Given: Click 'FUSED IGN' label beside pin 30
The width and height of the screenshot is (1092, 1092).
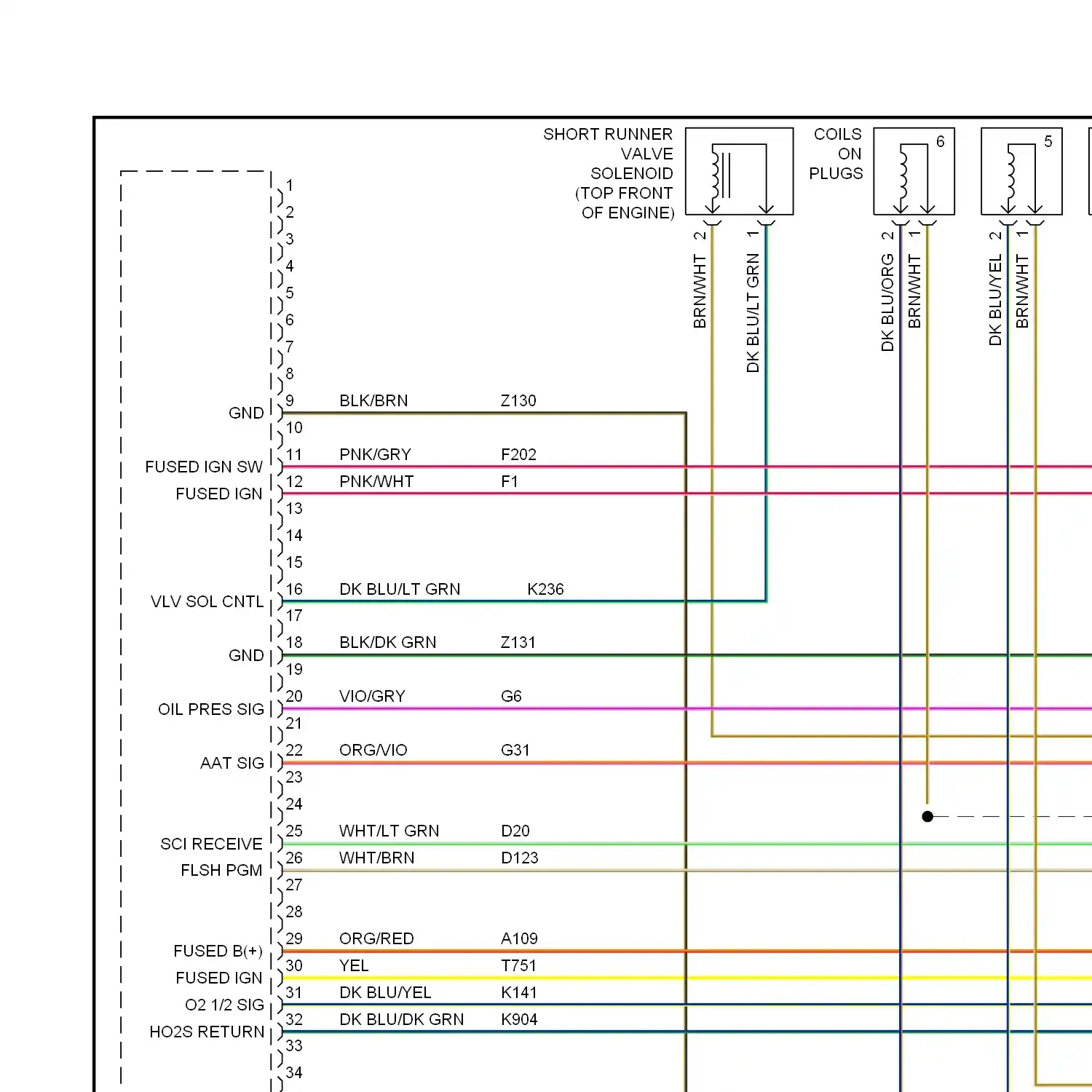Looking at the screenshot, I should click(219, 978).
